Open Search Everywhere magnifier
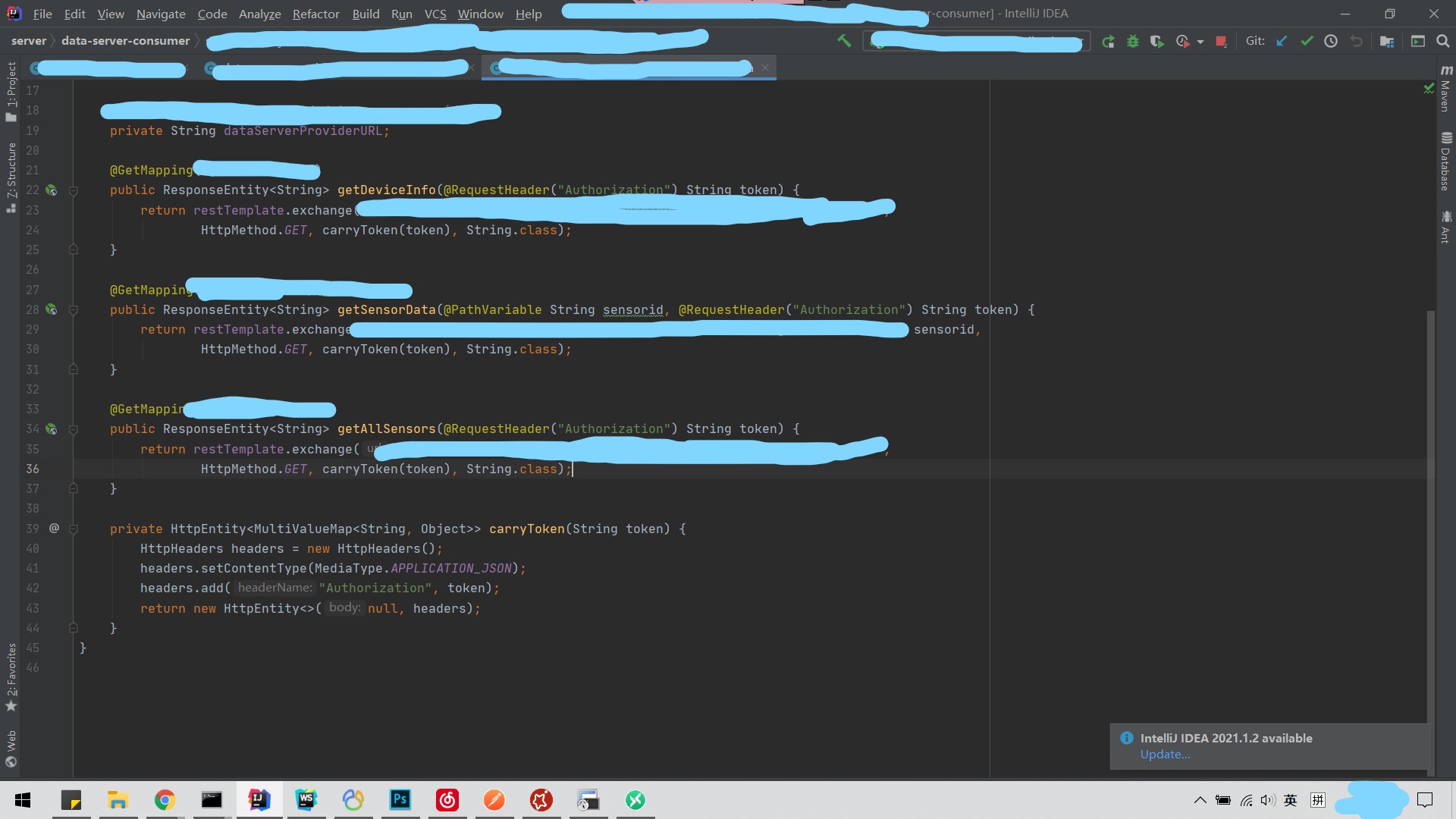 coord(1442,42)
